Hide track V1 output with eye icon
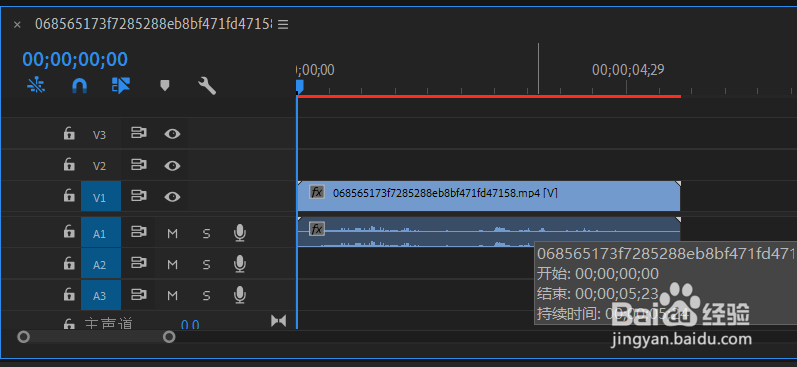797x367 pixels. [172, 197]
